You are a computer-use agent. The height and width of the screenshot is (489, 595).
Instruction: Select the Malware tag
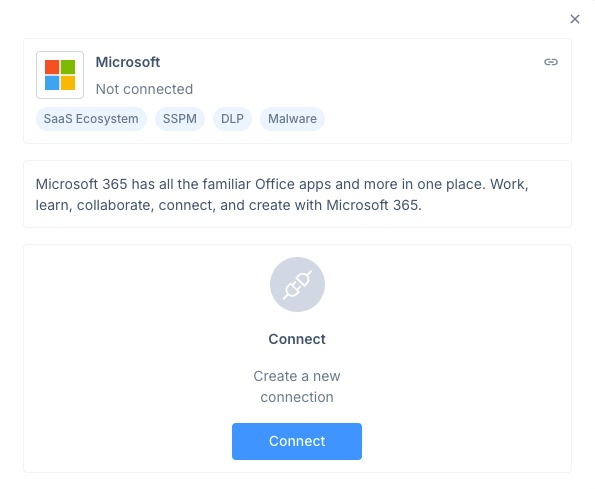pos(292,119)
